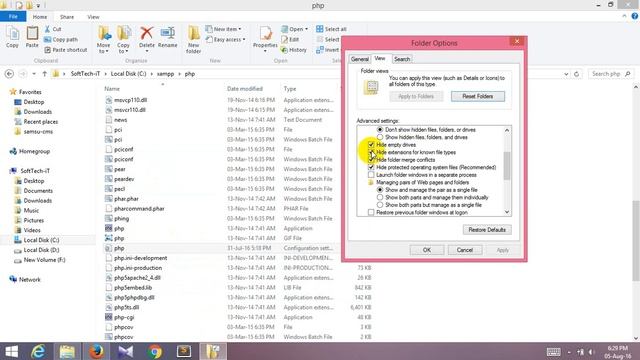Viewport: 640px width, 360px height.
Task: Switch to the View ribbon tab in Explorer
Action: click(x=93, y=17)
